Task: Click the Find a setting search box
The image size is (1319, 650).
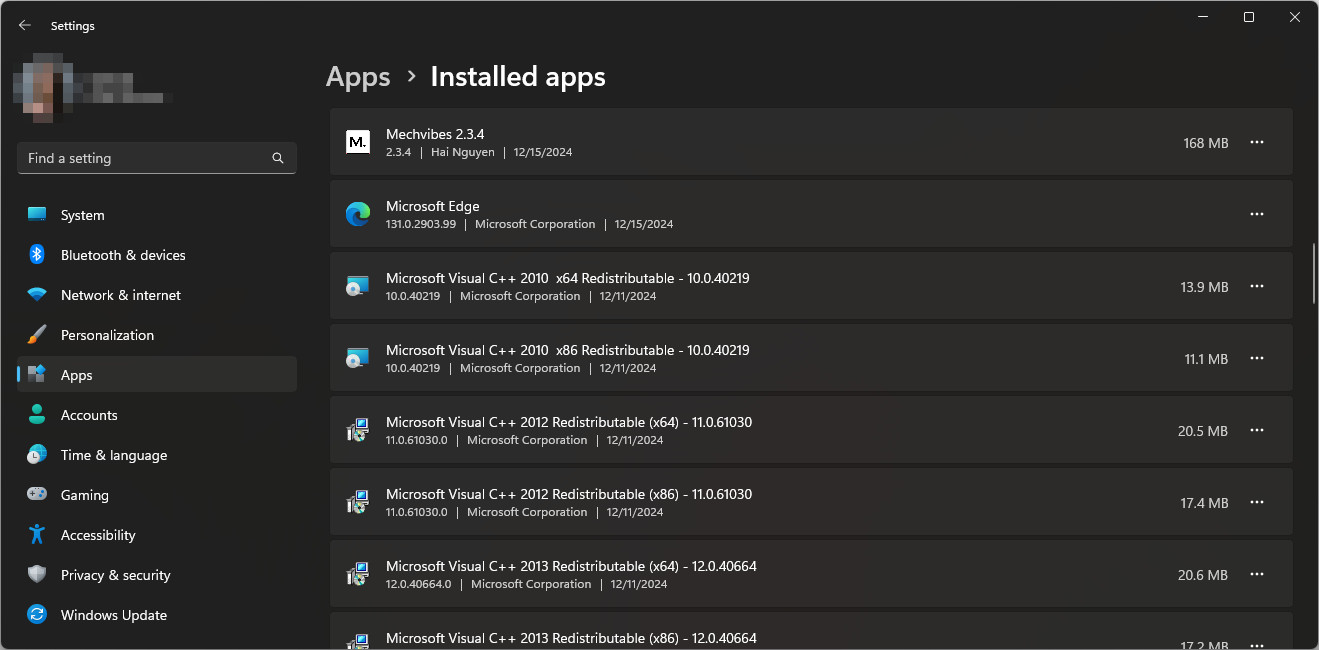Action: [x=145, y=158]
